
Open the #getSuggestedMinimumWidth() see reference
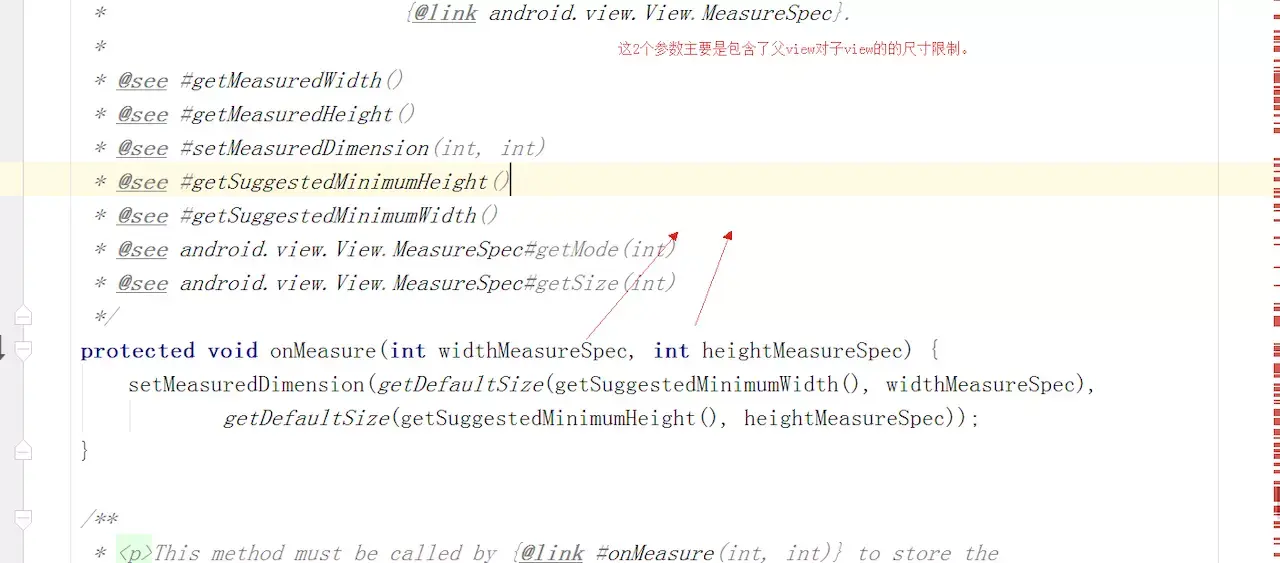click(x=339, y=216)
